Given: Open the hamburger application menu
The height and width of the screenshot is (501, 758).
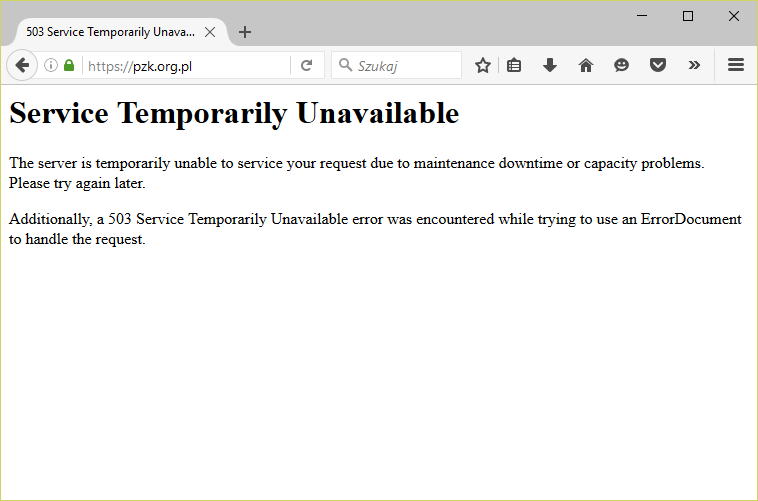Looking at the screenshot, I should (x=736, y=65).
